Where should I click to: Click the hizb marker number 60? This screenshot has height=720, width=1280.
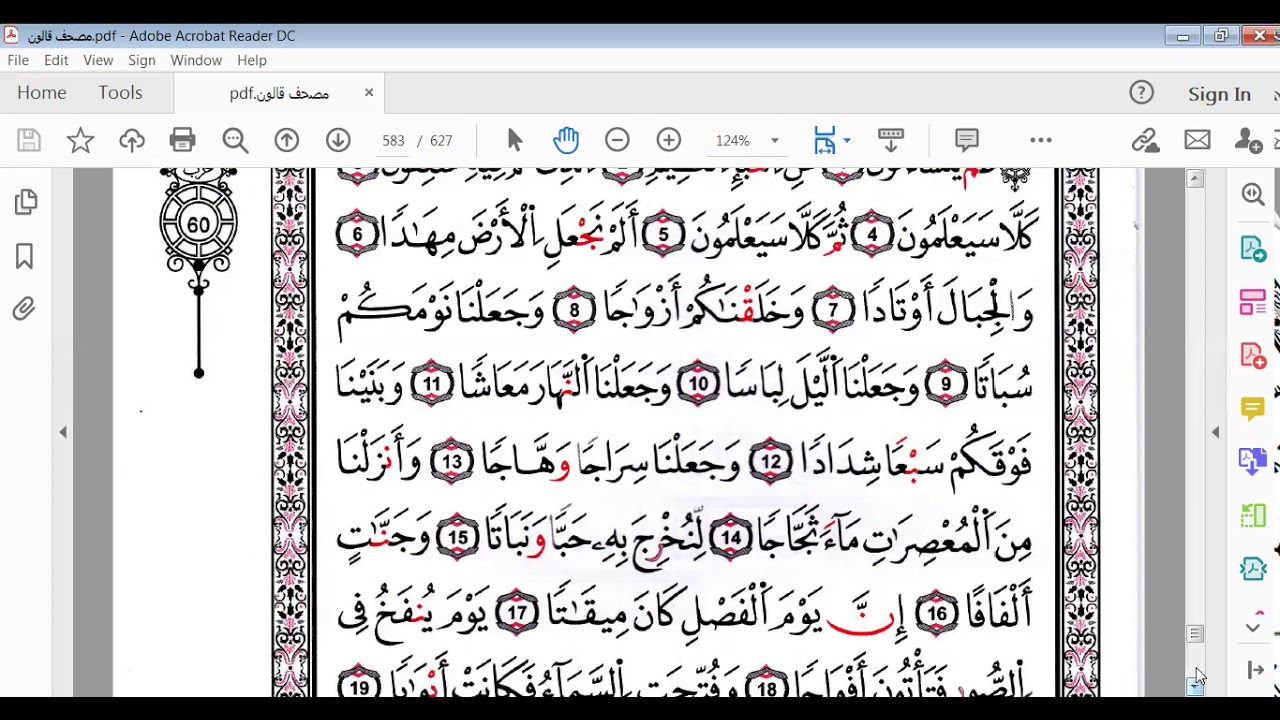198,225
